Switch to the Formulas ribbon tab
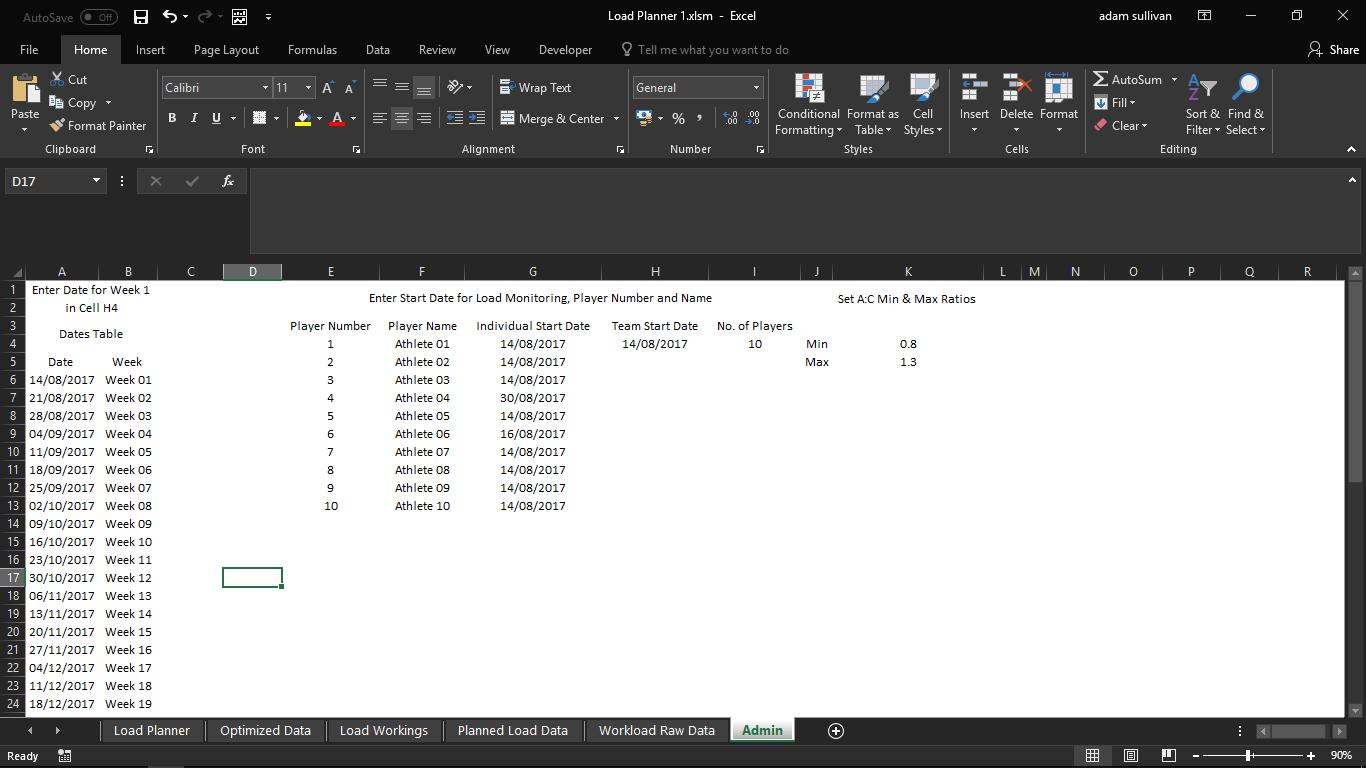This screenshot has width=1366, height=768. click(x=312, y=49)
